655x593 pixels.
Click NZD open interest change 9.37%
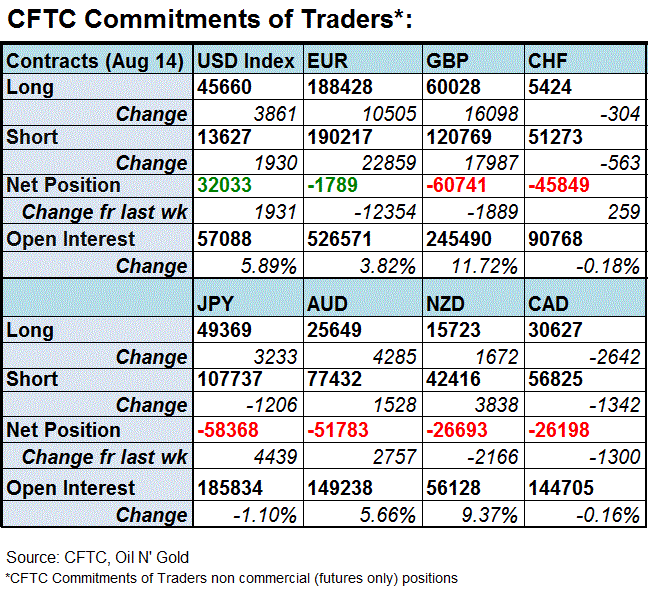point(489,515)
